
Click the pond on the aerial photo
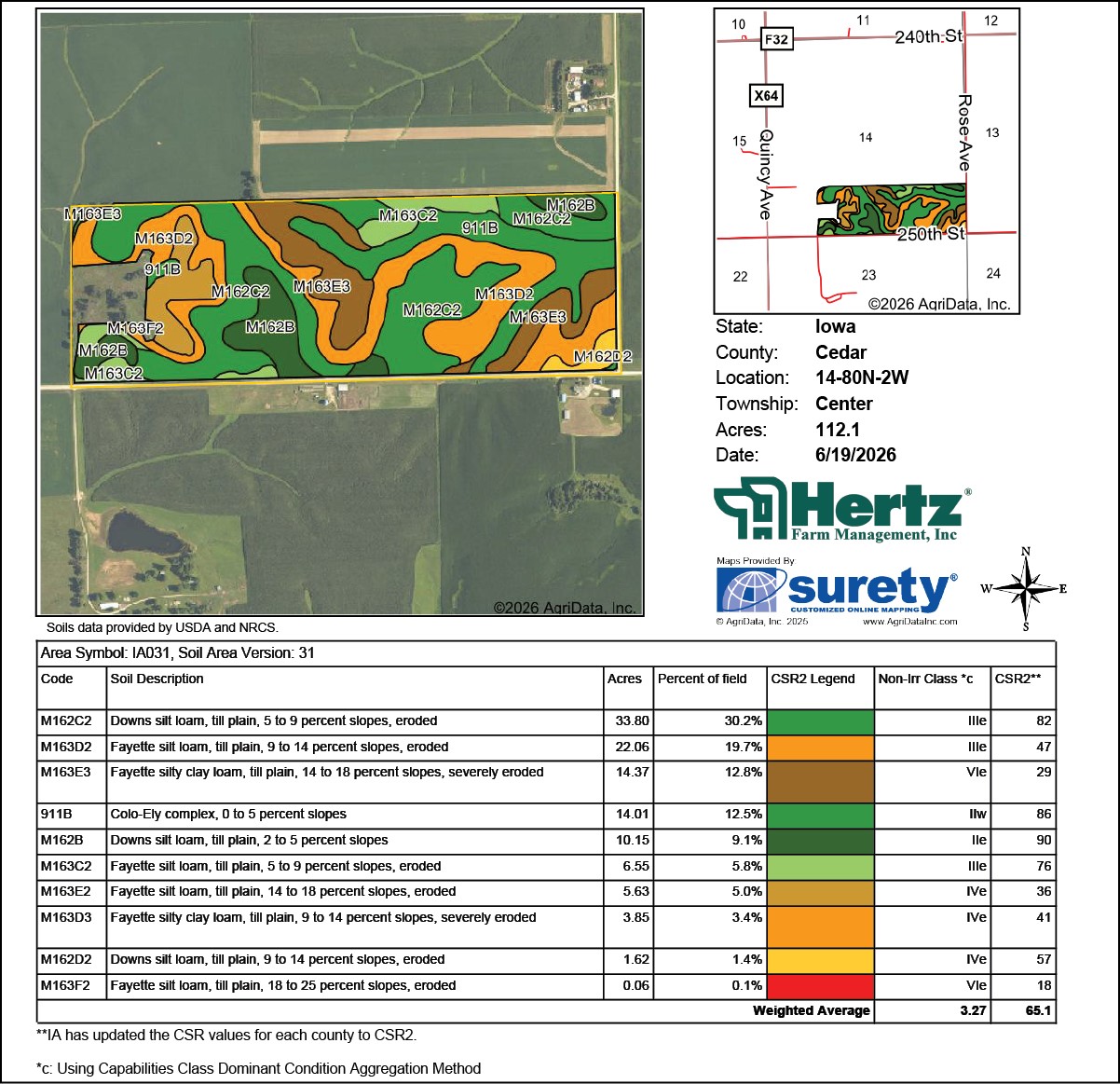(x=145, y=533)
